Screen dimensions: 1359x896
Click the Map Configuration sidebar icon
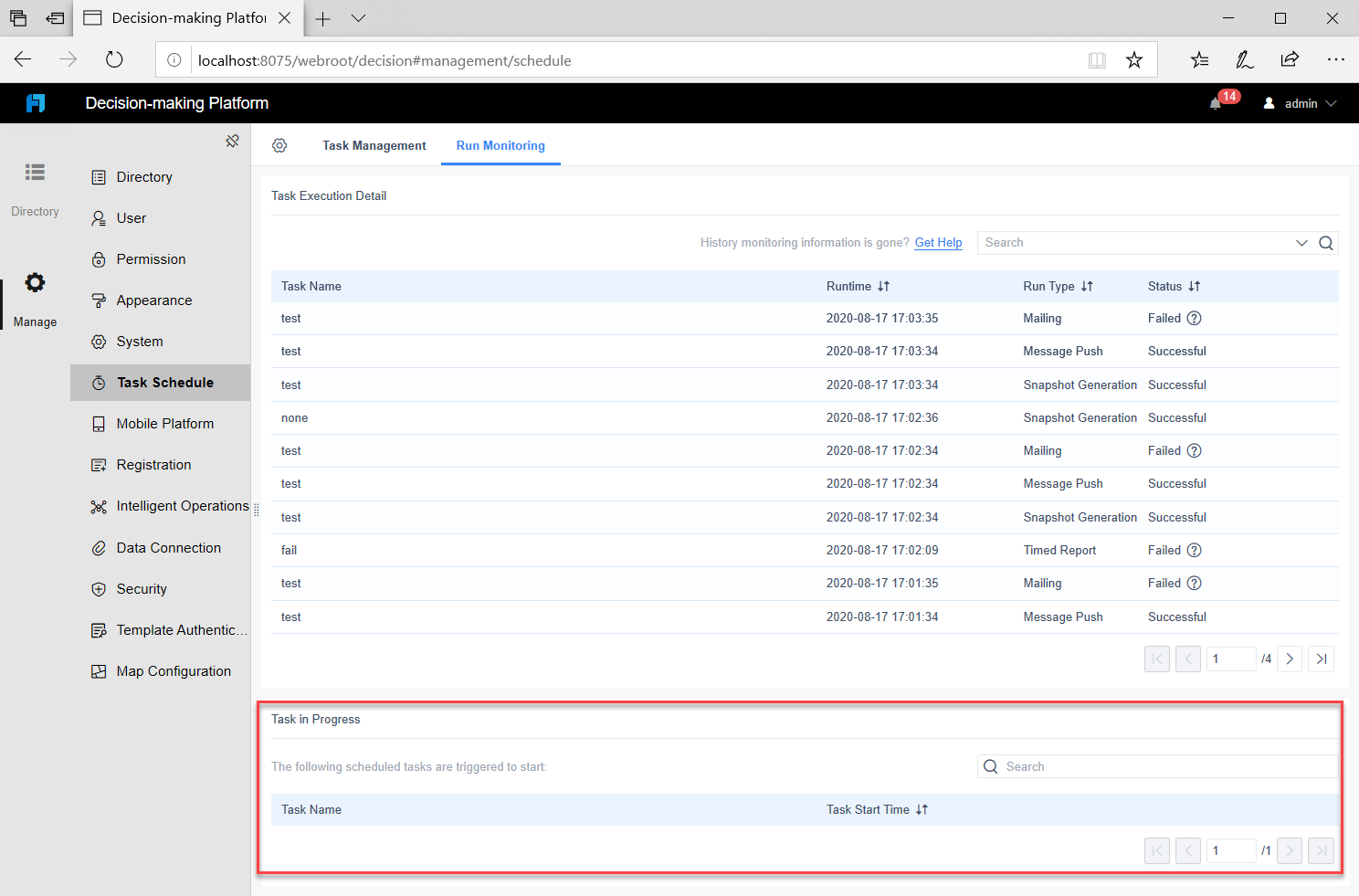(x=99, y=670)
